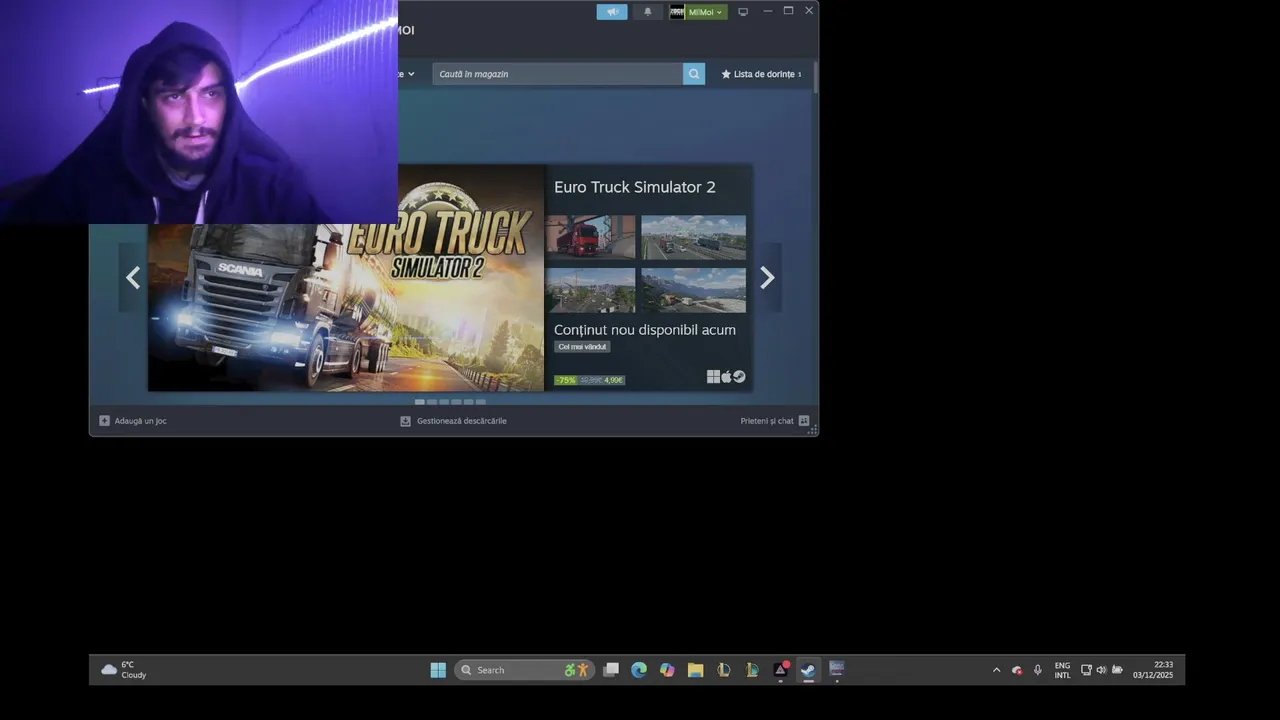
Task: View first screenshot with red truck
Action: point(590,237)
